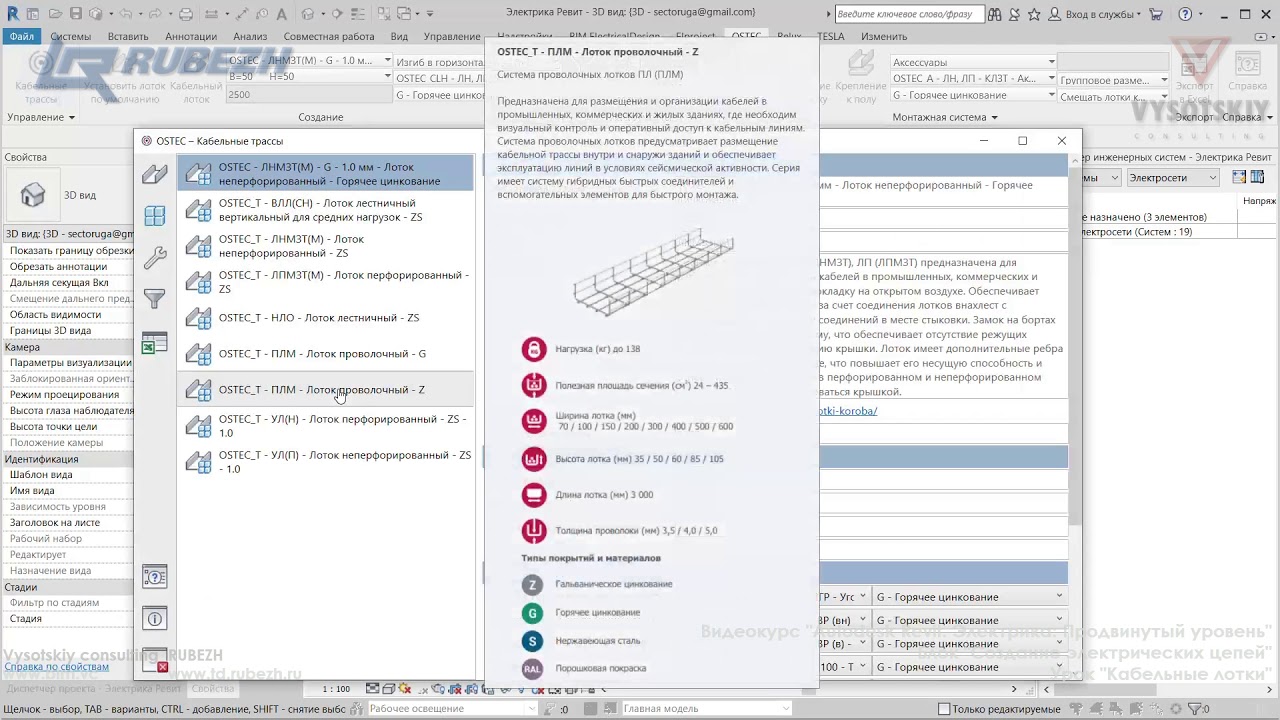
Task: Open the Аннотации ribbon tab
Action: 191,36
